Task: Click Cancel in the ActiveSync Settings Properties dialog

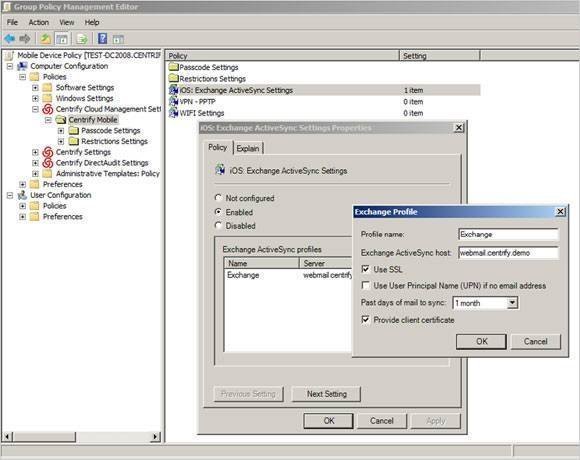Action: [x=382, y=420]
